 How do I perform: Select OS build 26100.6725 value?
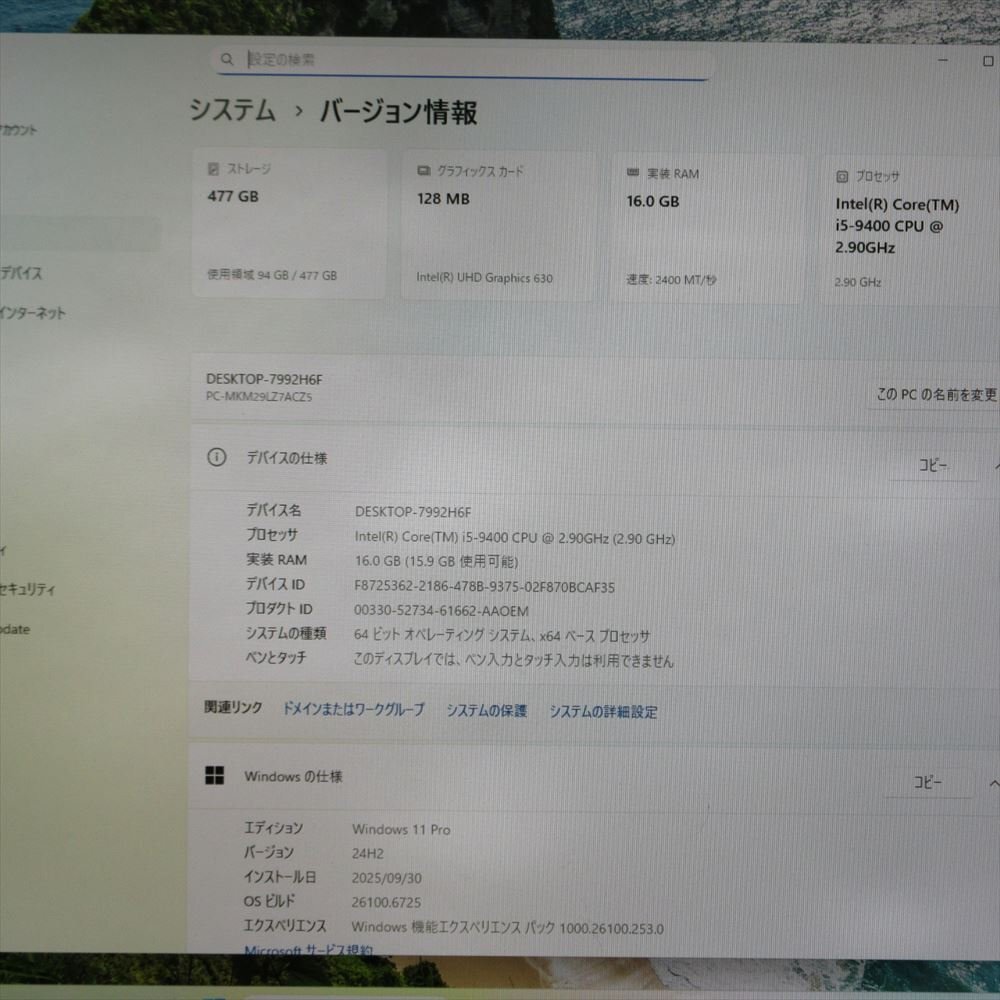pyautogui.click(x=386, y=902)
